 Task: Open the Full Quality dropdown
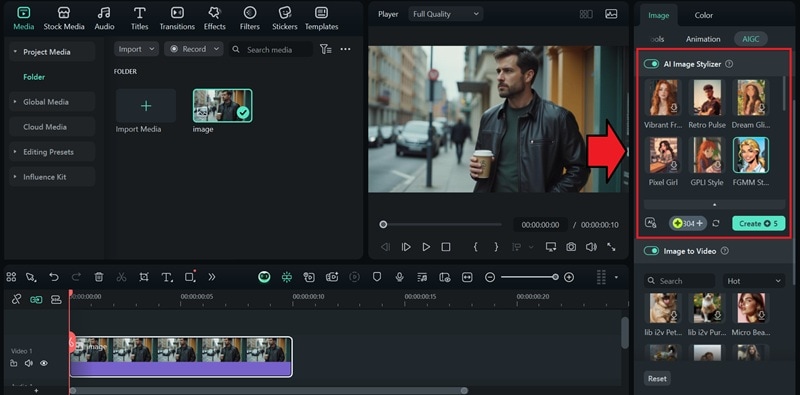point(445,14)
